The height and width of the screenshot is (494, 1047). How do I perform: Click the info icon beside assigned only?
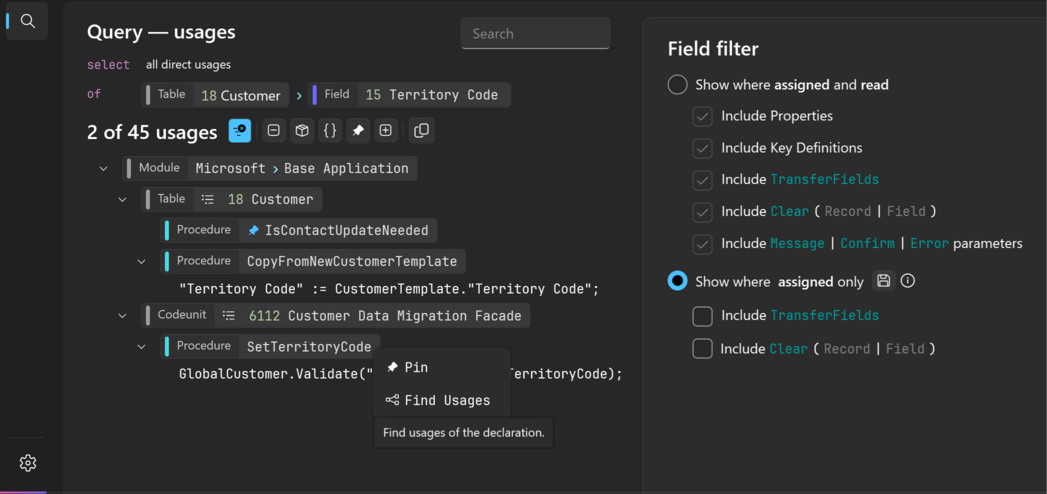coord(907,281)
